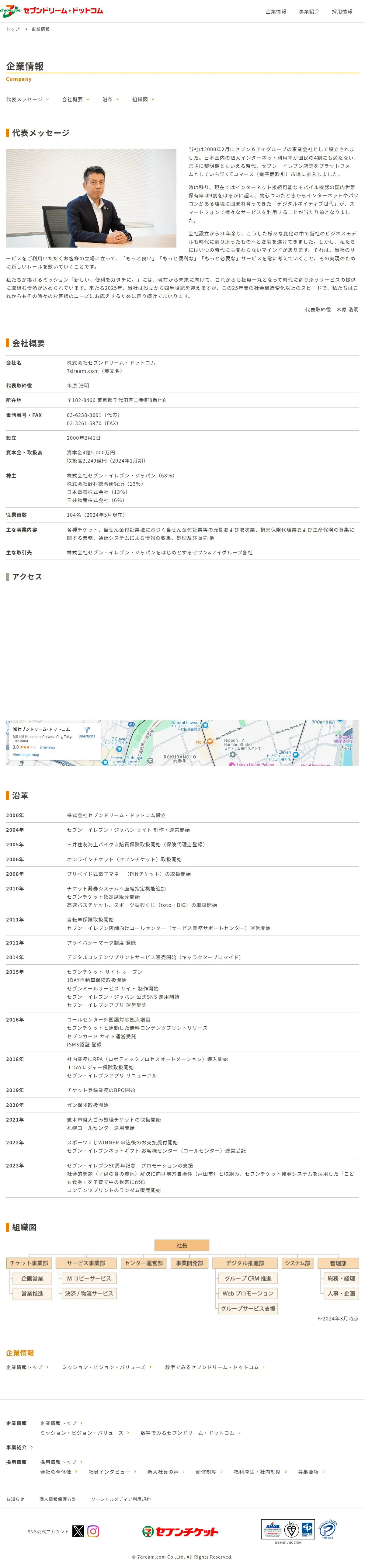
Task: Open ミッション・ビジョン・バリューズ link above the footer
Action: [107, 1367]
